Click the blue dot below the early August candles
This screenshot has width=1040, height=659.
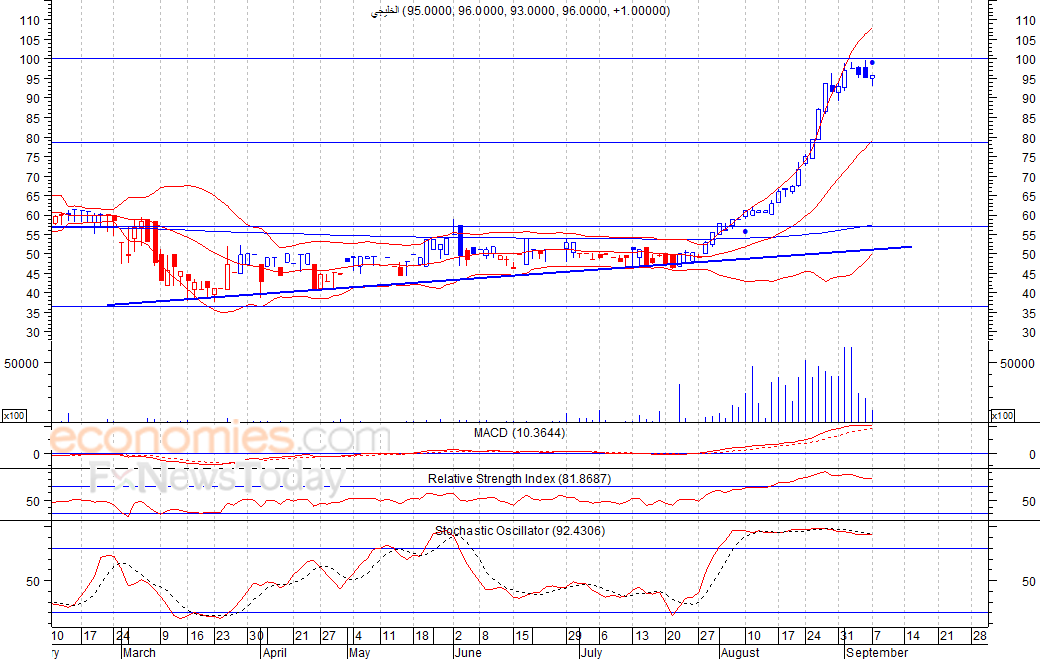coord(745,231)
